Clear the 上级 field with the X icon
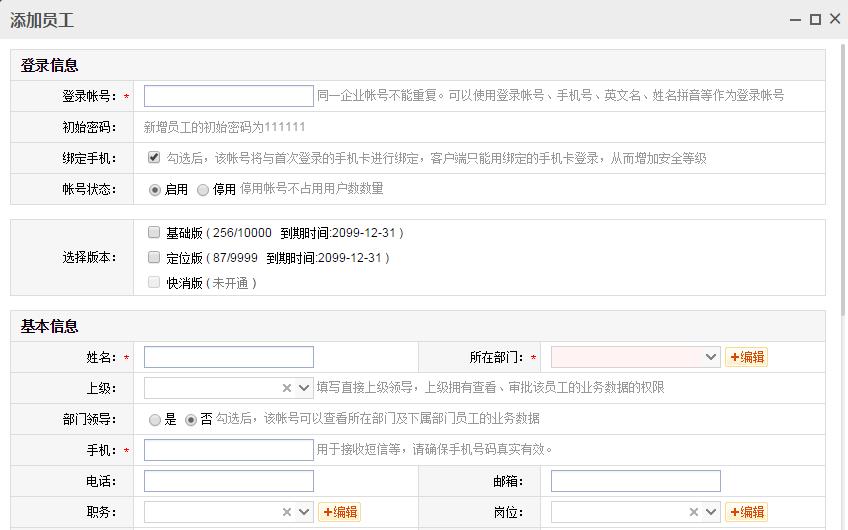The width and height of the screenshot is (848, 530). pos(287,388)
